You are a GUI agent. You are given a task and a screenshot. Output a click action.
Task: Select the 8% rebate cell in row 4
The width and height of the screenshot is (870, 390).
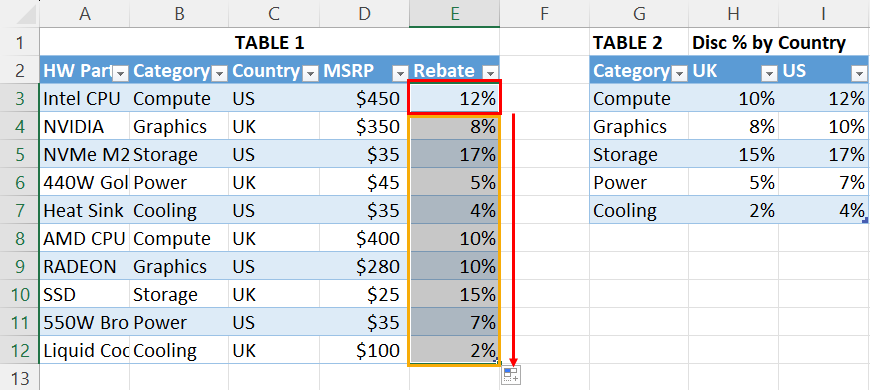(454, 126)
